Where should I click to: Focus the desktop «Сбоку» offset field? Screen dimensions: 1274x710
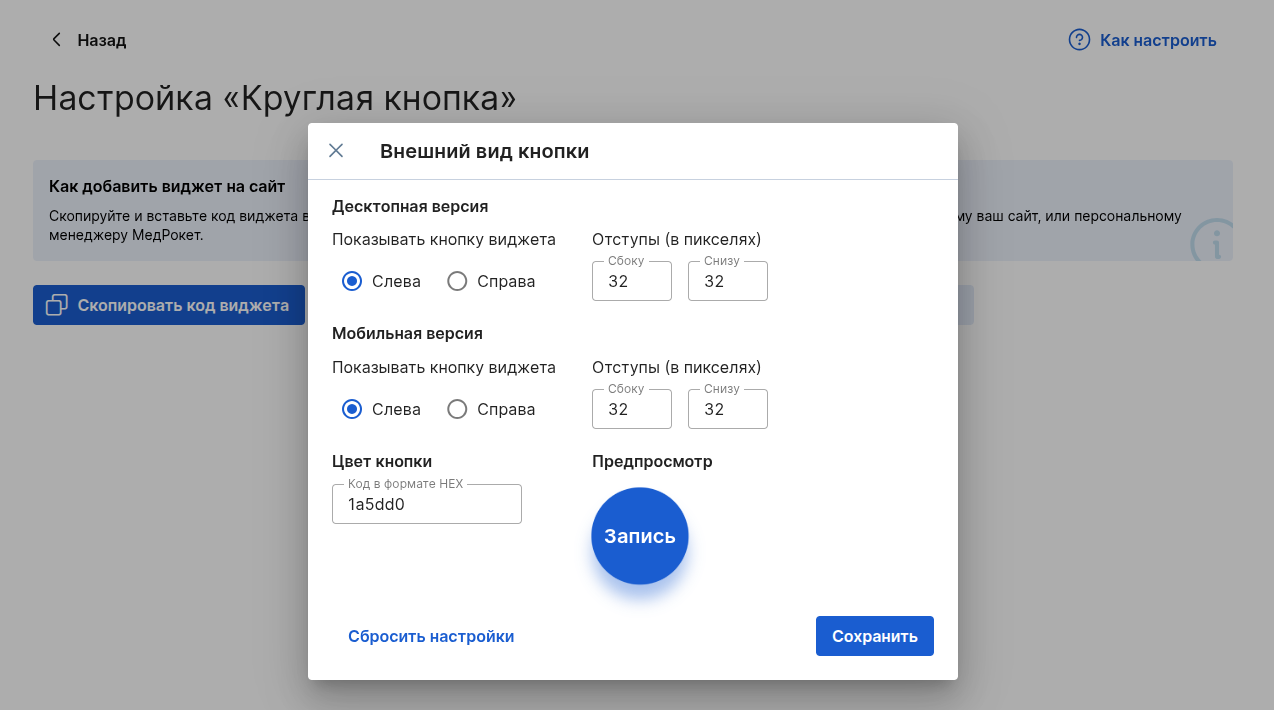click(631, 281)
